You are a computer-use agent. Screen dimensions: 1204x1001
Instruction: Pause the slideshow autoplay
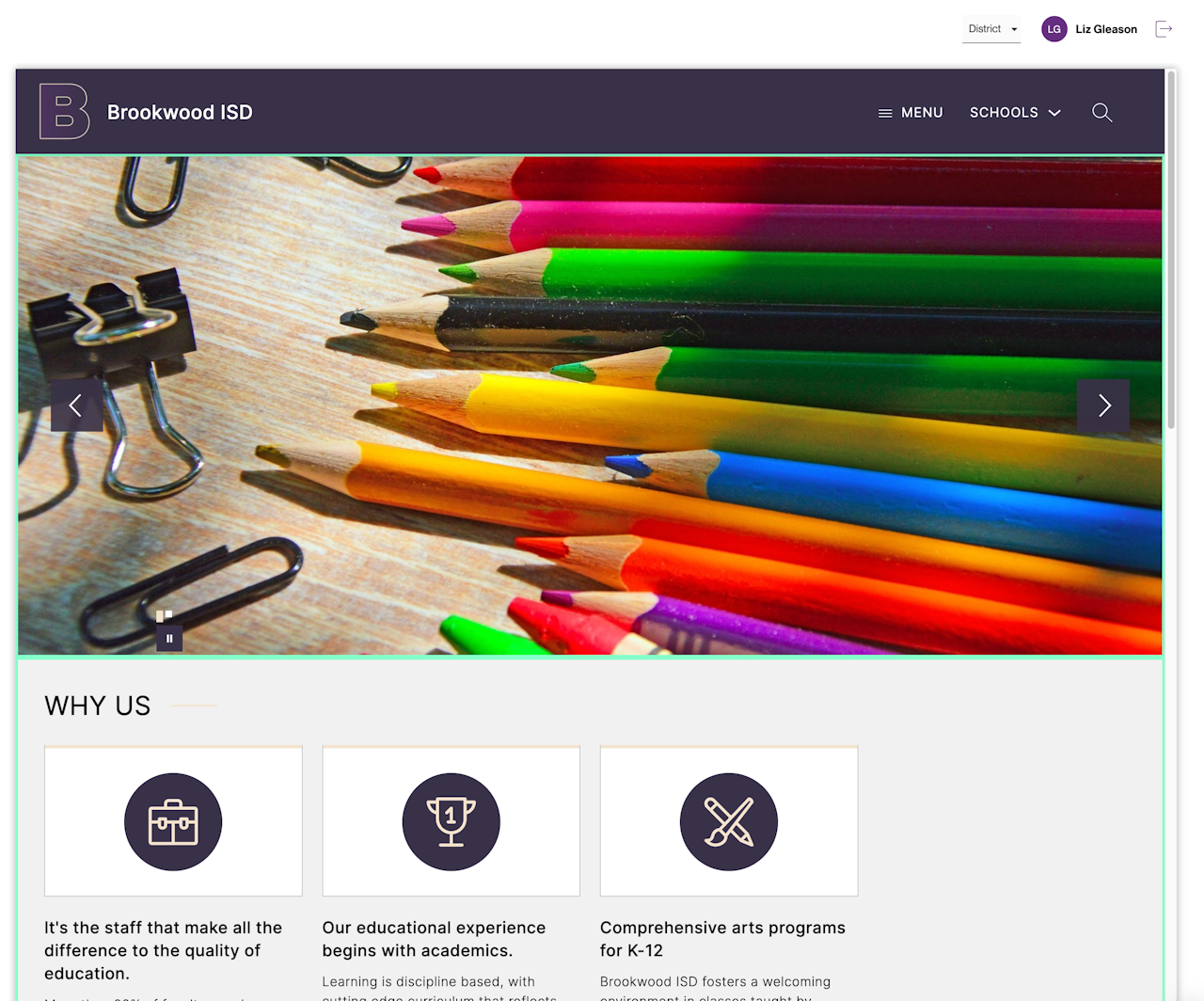click(169, 639)
